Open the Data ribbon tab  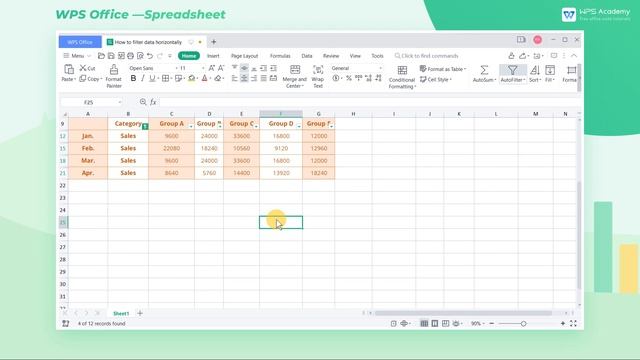[307, 56]
